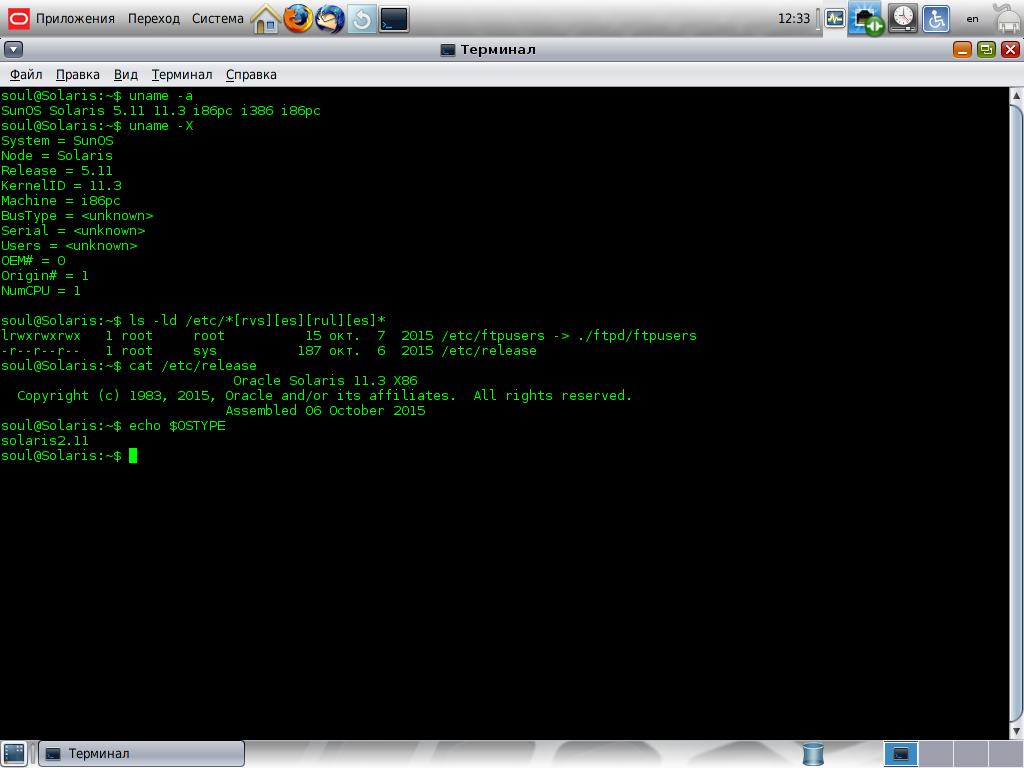Click the terminal scrollbar up arrow

pos(1016,95)
